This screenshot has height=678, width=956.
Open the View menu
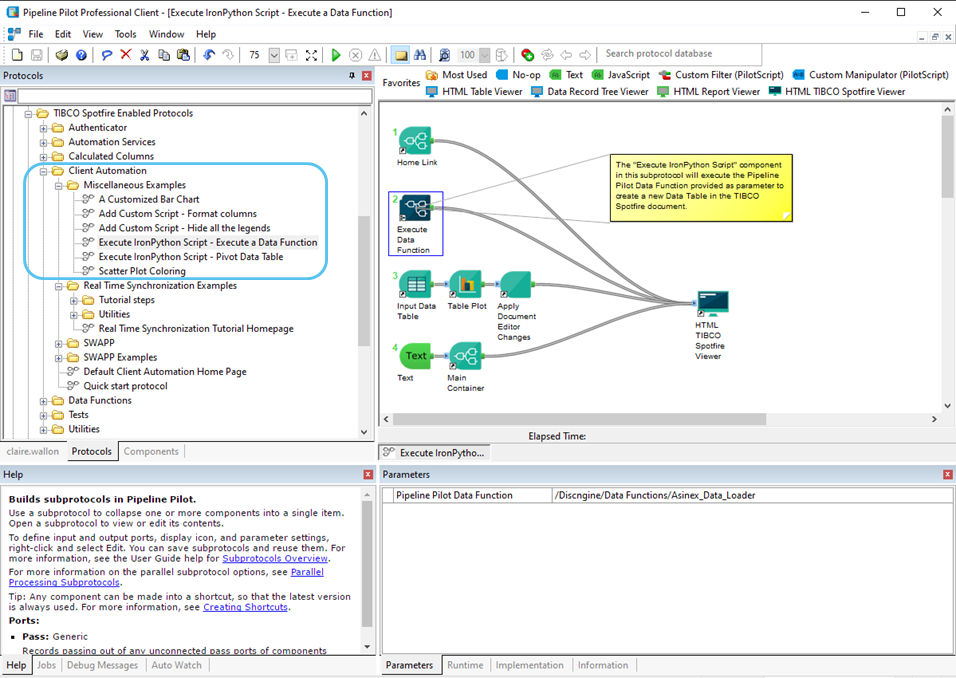point(93,34)
